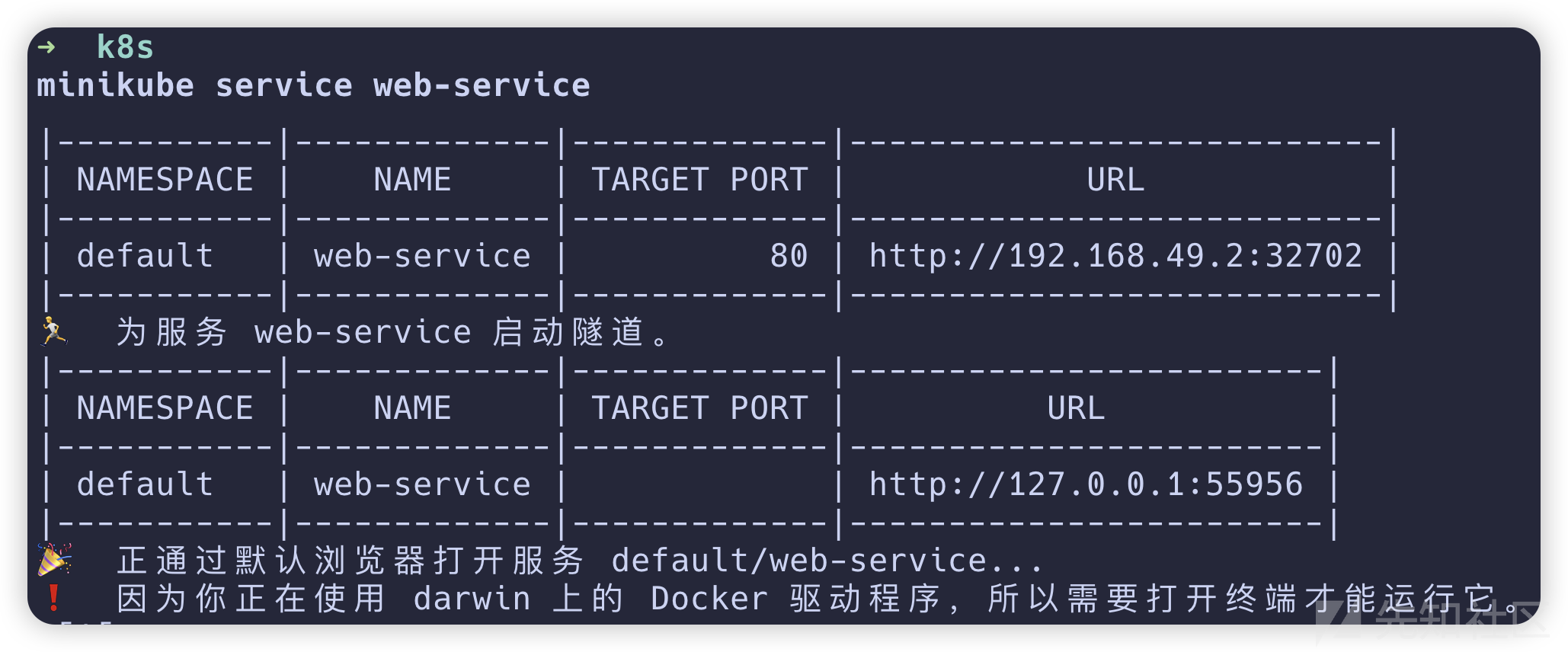Click the Docker word in warning line
This screenshot has height=652, width=1568.
point(709,599)
